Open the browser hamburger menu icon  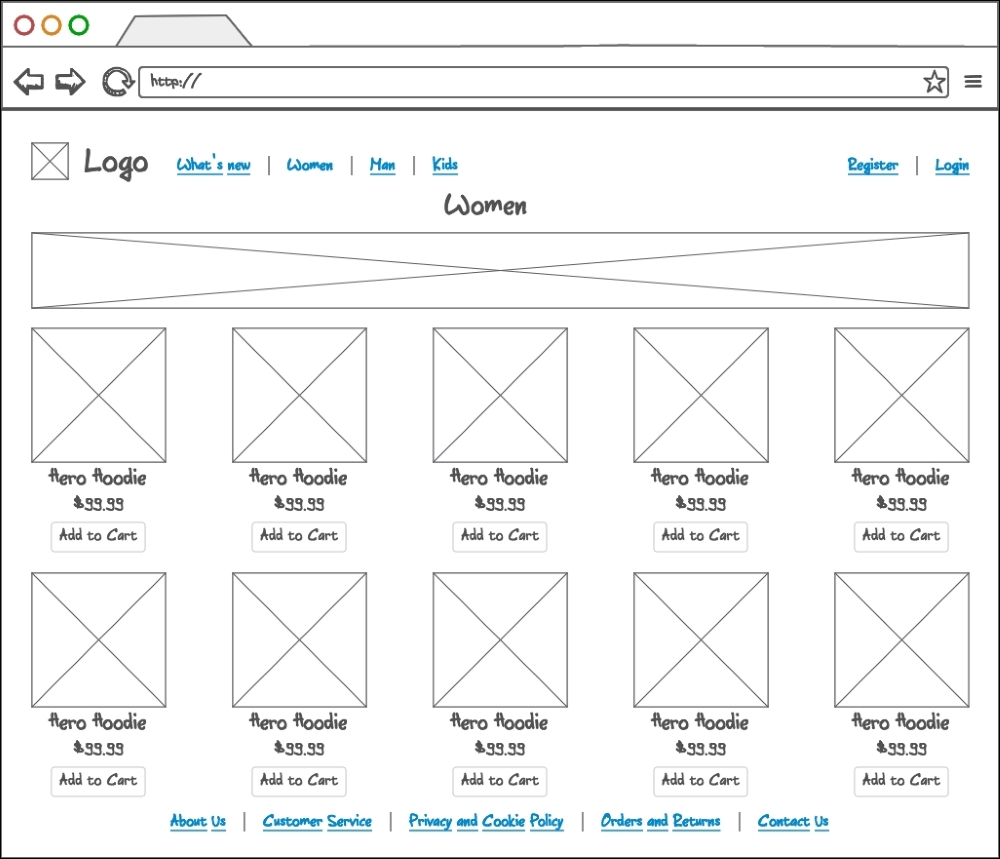pyautogui.click(x=973, y=81)
